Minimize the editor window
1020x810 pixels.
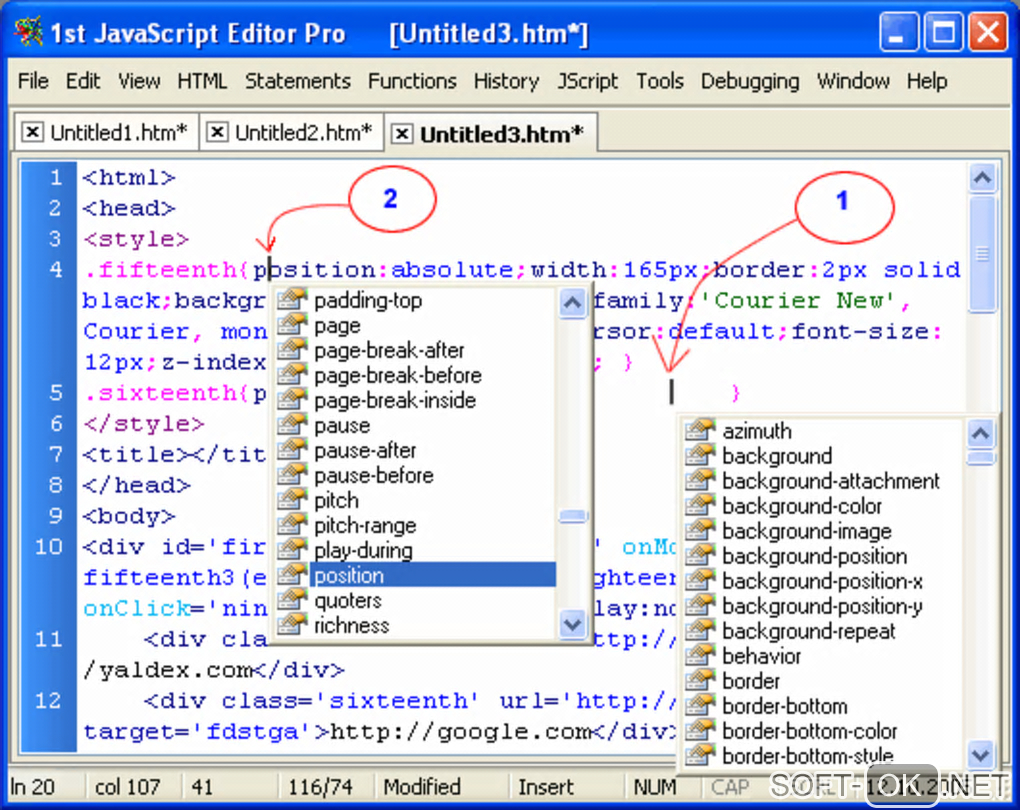coord(898,32)
